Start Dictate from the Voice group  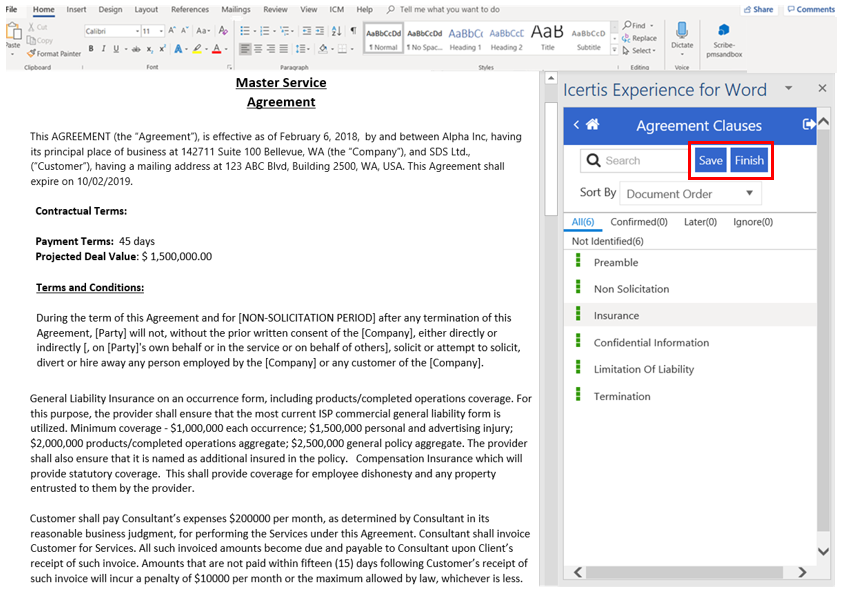(x=682, y=35)
